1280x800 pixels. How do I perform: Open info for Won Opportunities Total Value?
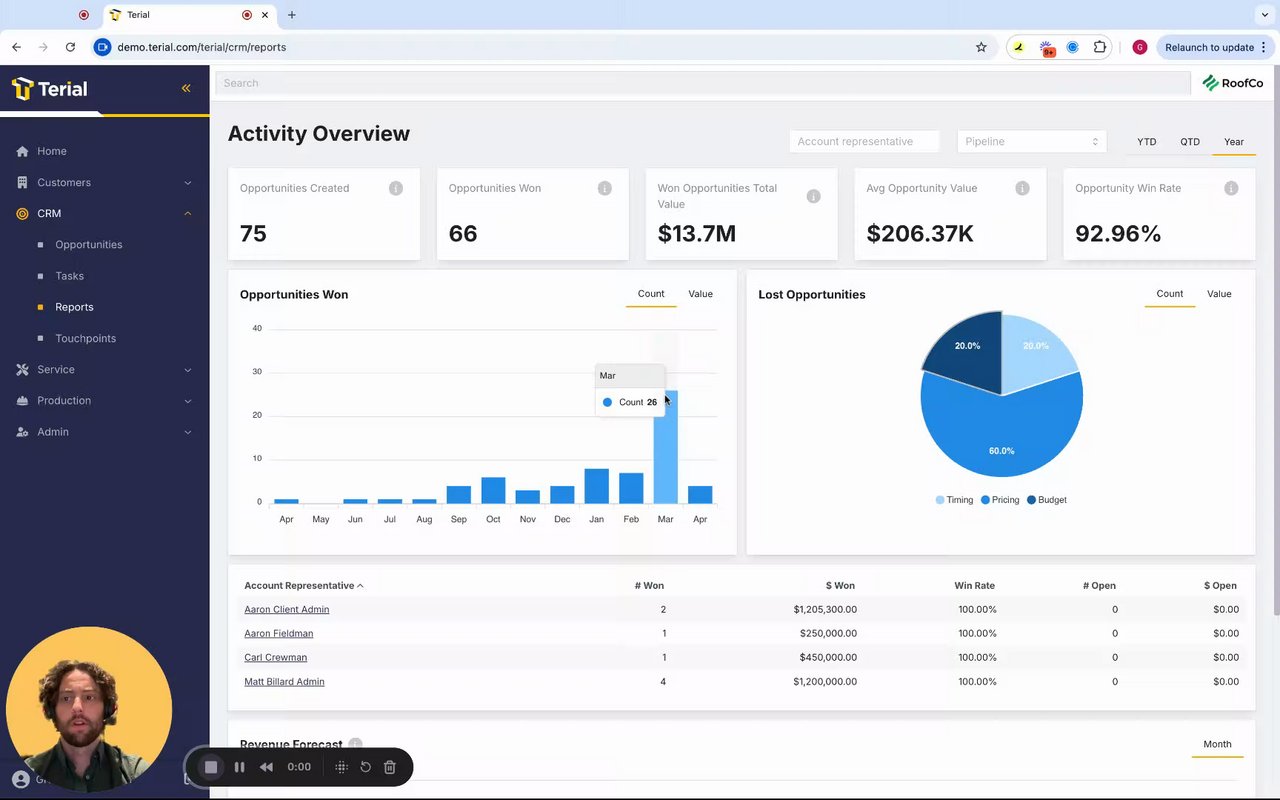click(813, 196)
